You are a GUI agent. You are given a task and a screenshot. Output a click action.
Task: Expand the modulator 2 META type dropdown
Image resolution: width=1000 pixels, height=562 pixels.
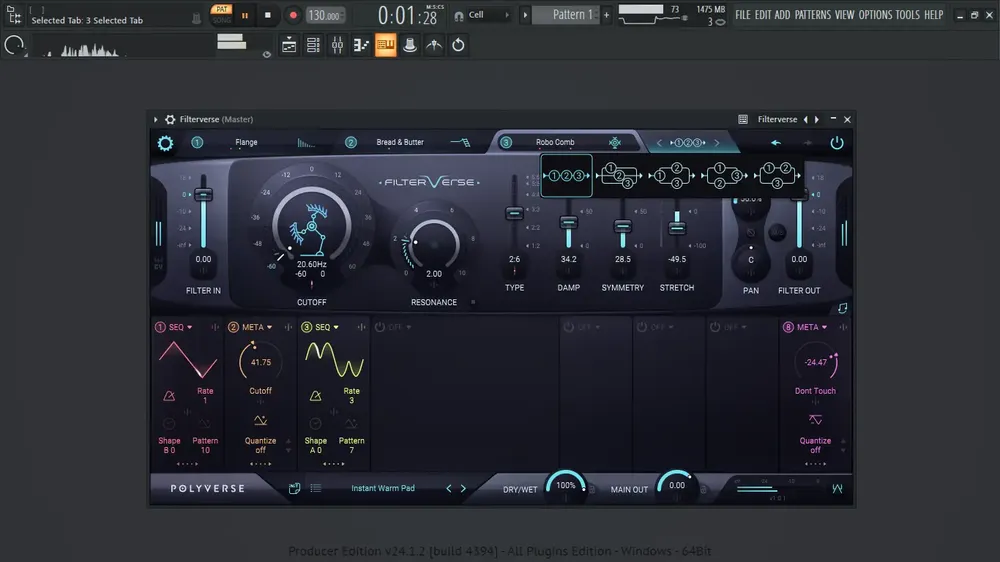pyautogui.click(x=257, y=327)
